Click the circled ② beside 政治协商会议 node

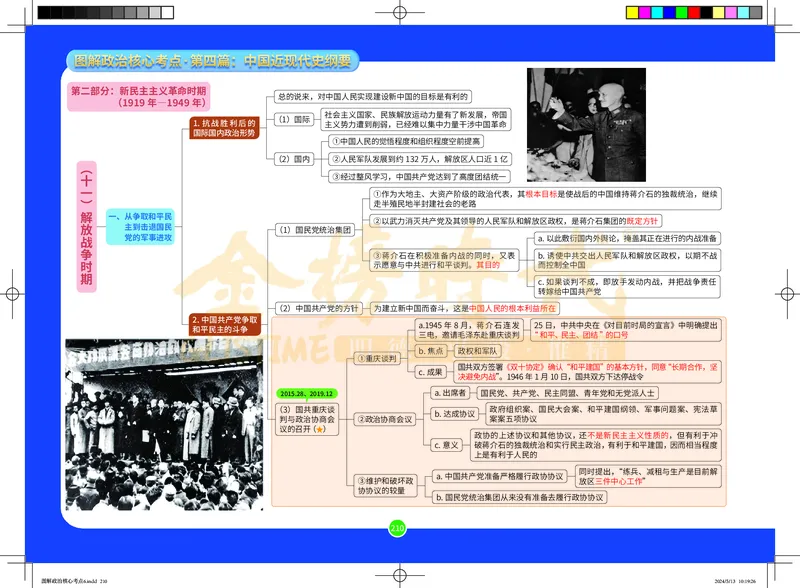point(360,419)
